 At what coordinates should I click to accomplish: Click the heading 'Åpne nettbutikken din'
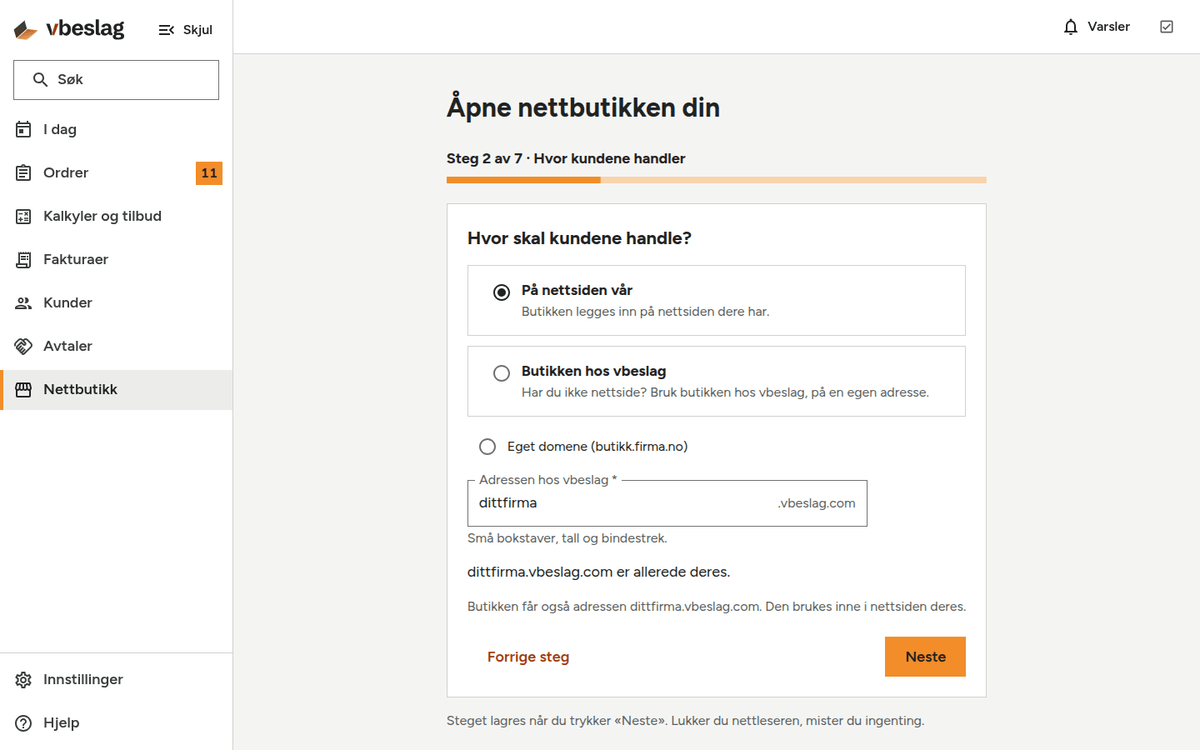pyautogui.click(x=583, y=107)
